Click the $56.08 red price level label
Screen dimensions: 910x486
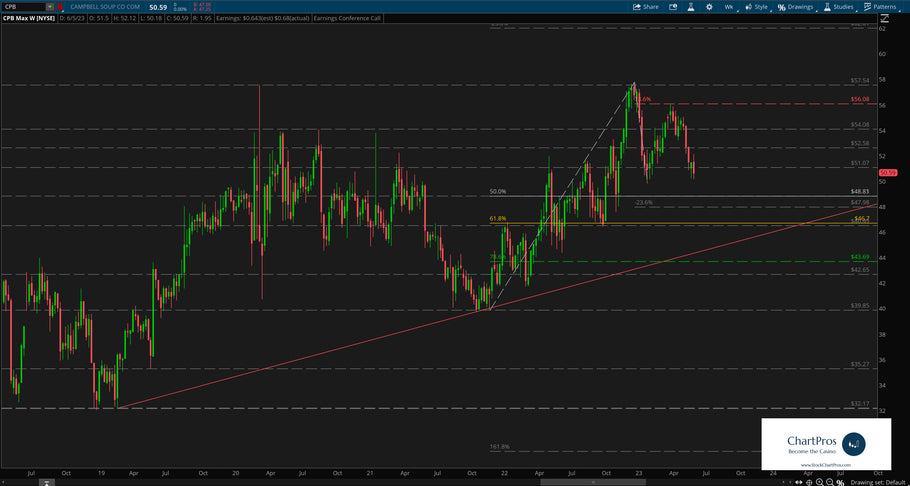[x=860, y=99]
